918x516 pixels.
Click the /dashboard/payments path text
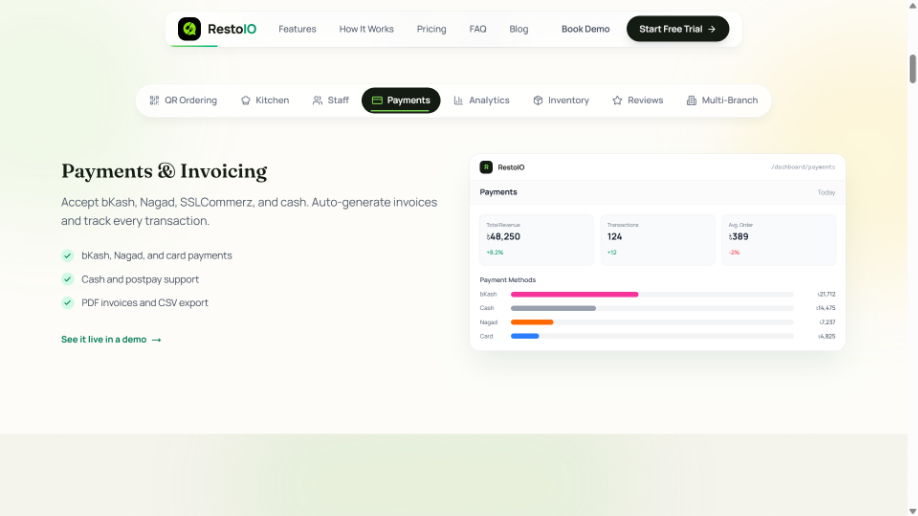[803, 167]
